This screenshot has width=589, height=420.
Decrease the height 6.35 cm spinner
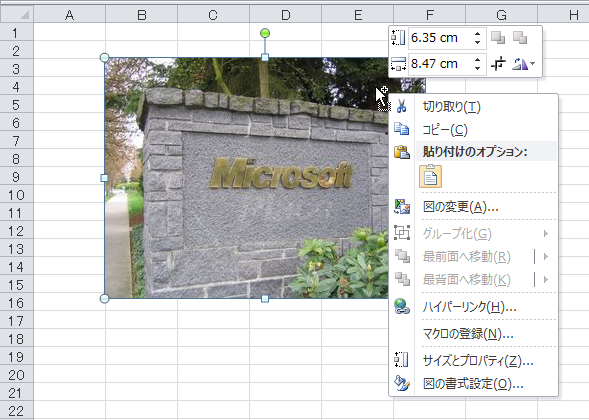(477, 42)
